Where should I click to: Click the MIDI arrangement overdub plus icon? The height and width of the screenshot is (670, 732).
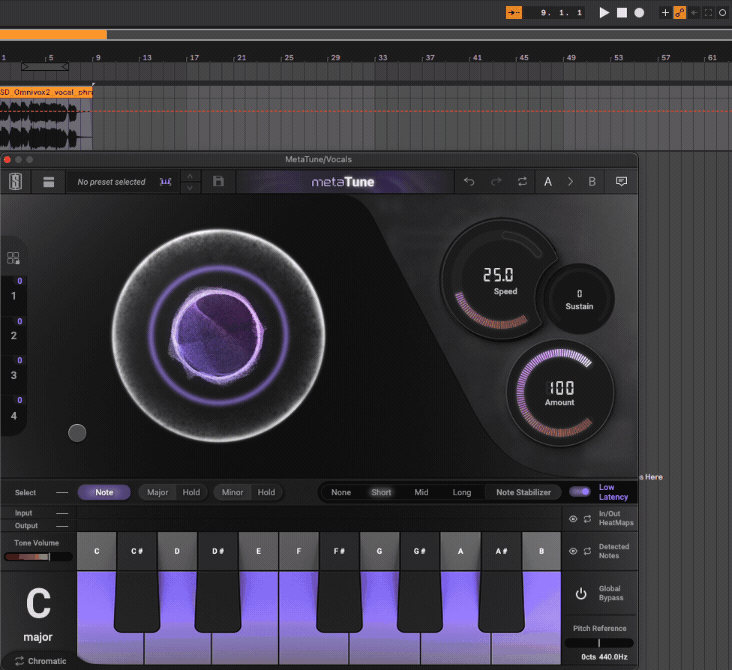(665, 13)
